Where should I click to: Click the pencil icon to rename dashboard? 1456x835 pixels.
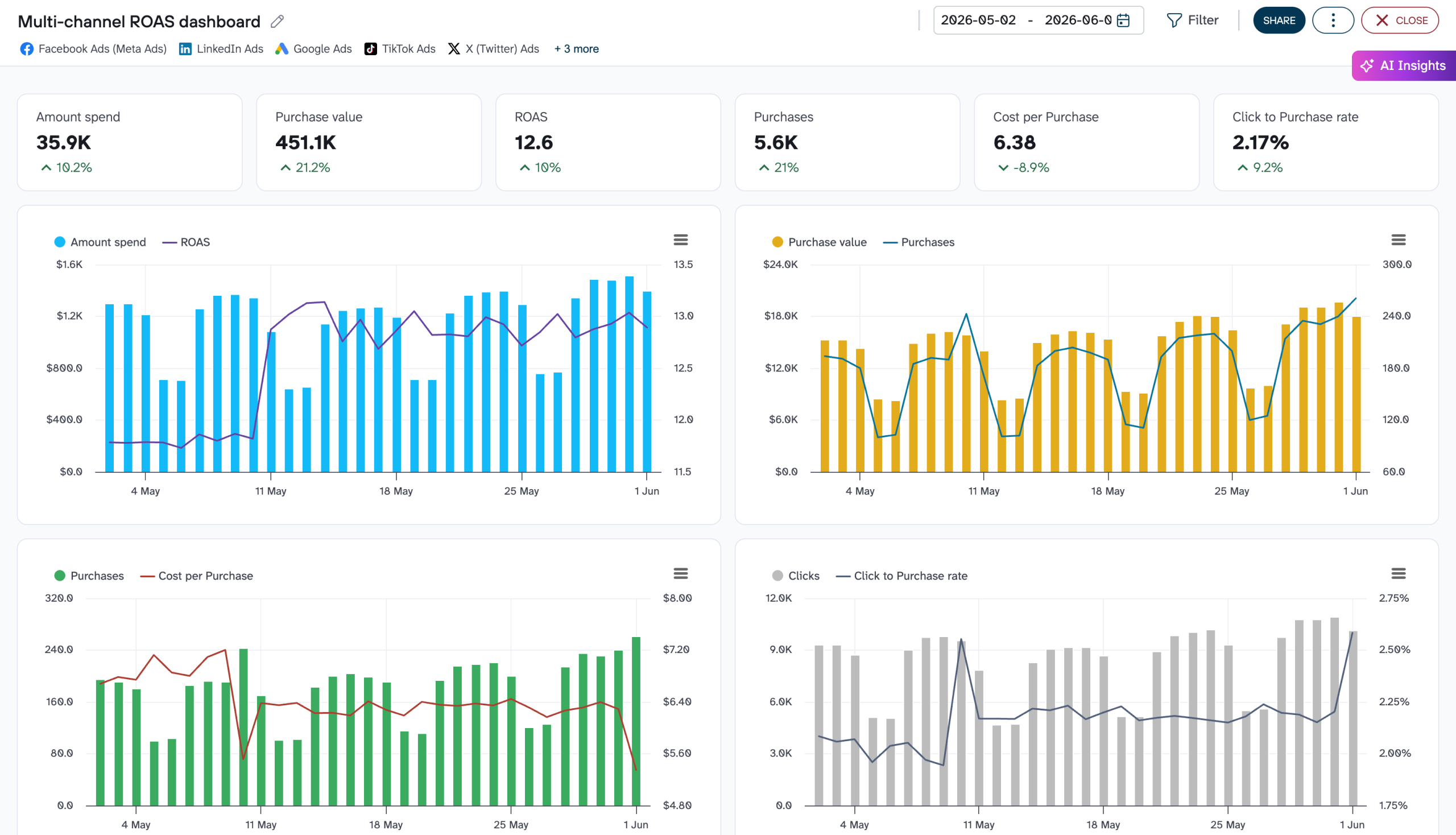(x=278, y=22)
